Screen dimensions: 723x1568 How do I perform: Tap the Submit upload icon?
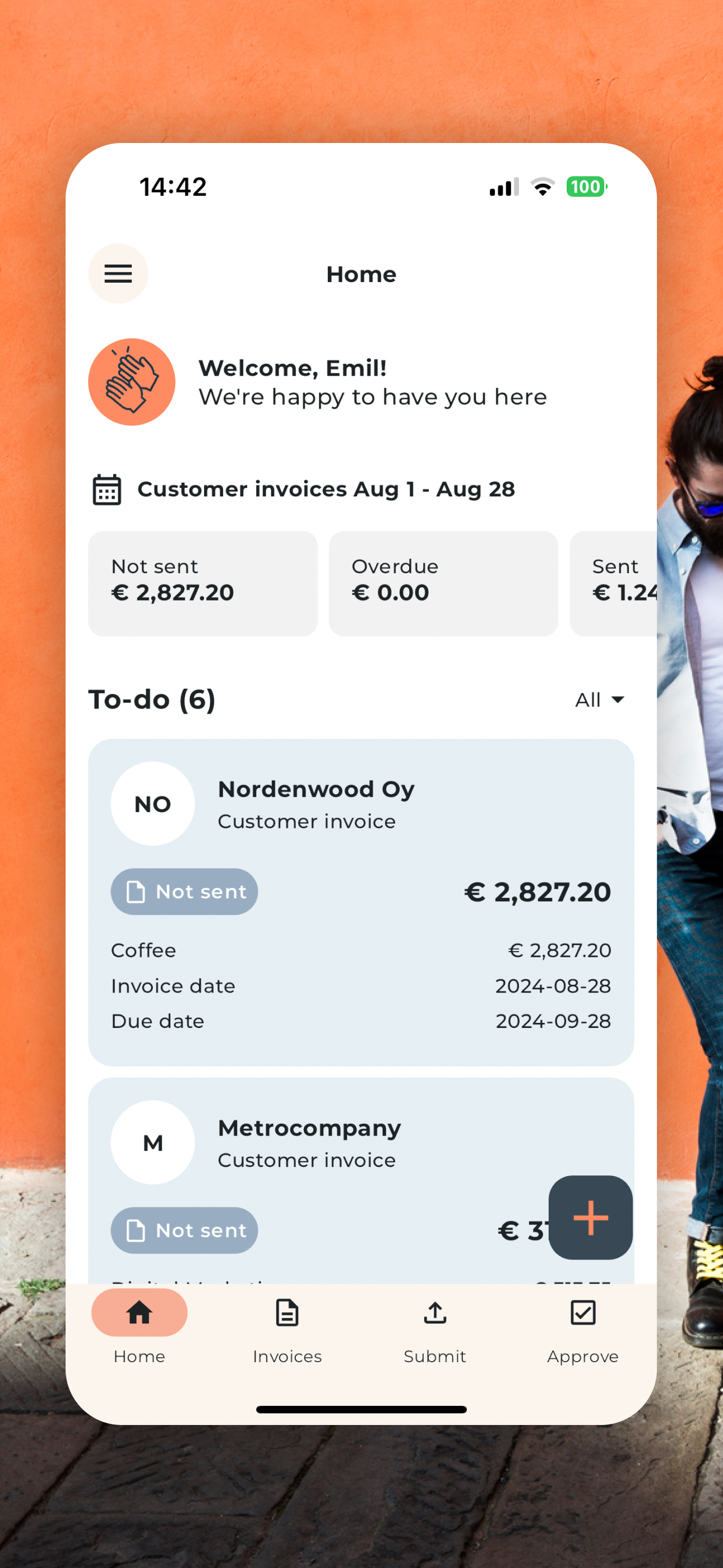point(434,1312)
